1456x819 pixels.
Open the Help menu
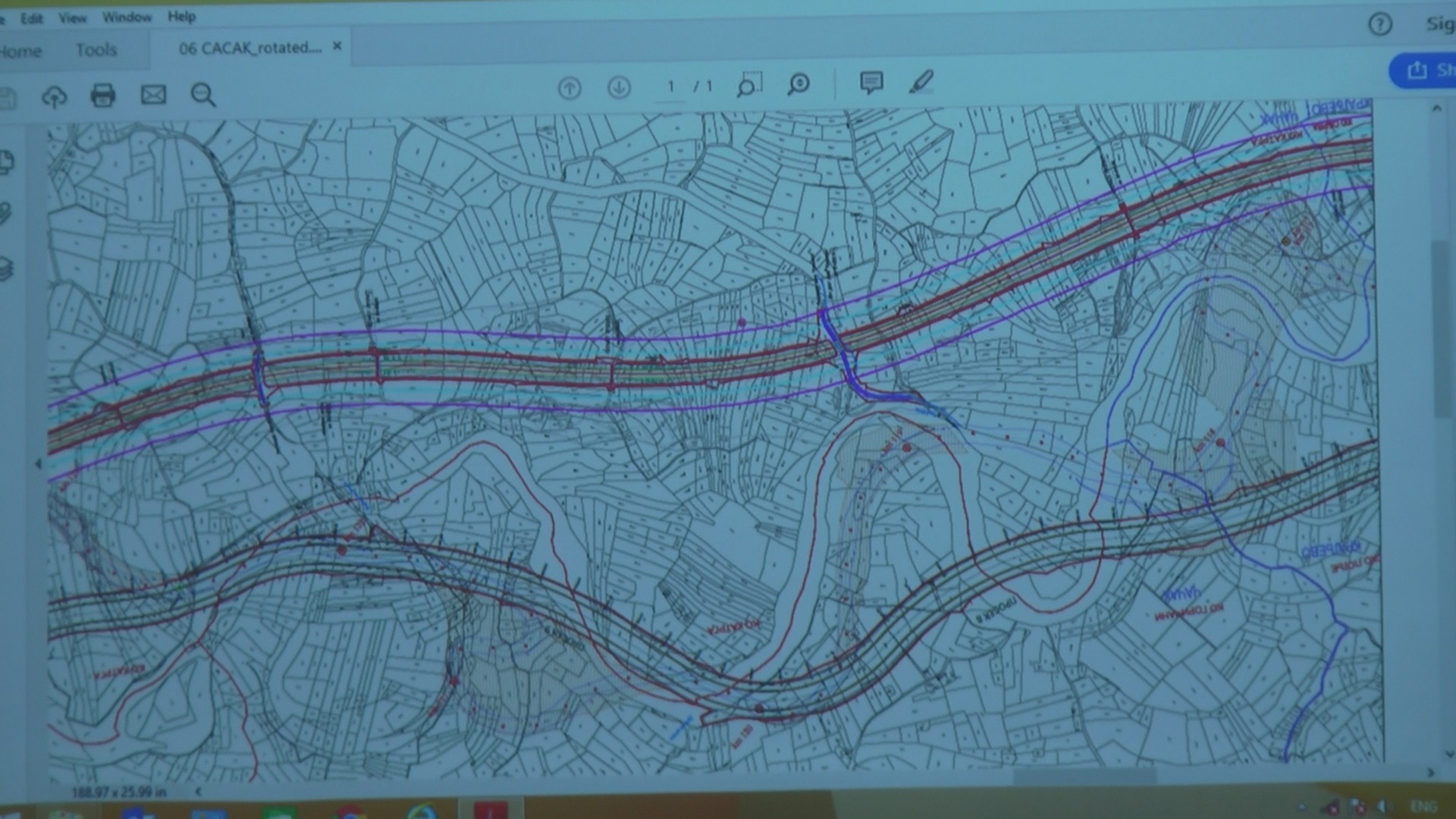[181, 16]
